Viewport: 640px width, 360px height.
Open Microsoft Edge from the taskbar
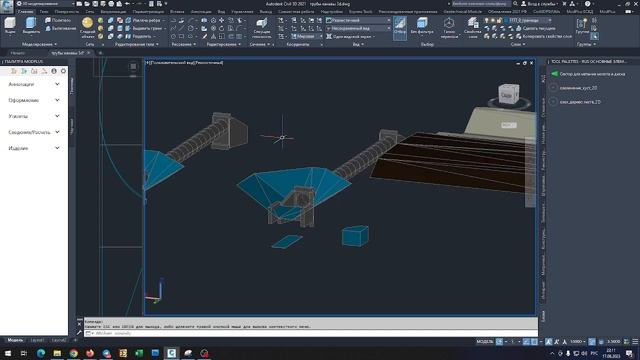coord(41,353)
